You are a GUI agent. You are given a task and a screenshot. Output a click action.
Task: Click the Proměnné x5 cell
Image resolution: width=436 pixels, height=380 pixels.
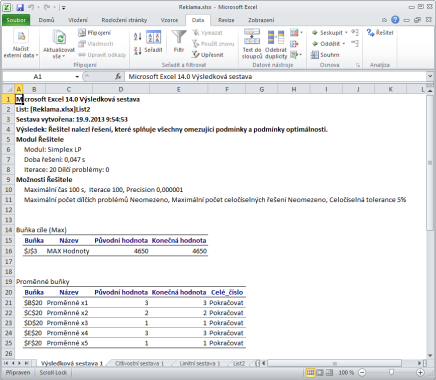pyautogui.click(x=68, y=343)
